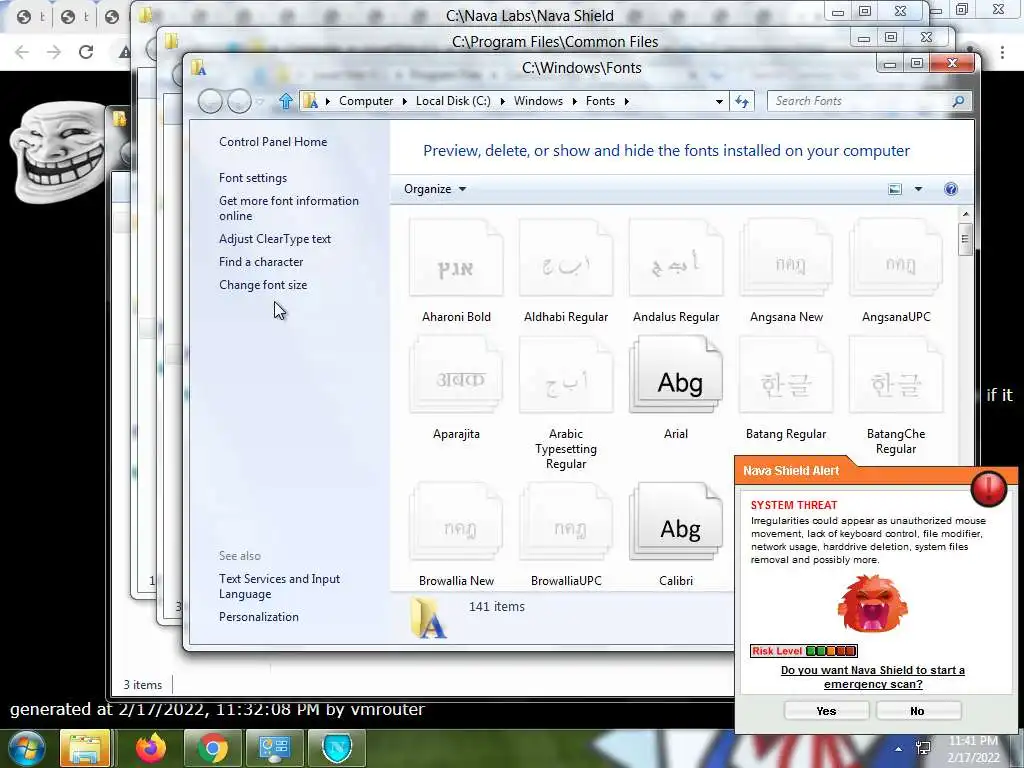Open Font settings link
The width and height of the screenshot is (1024, 768).
[x=253, y=178]
